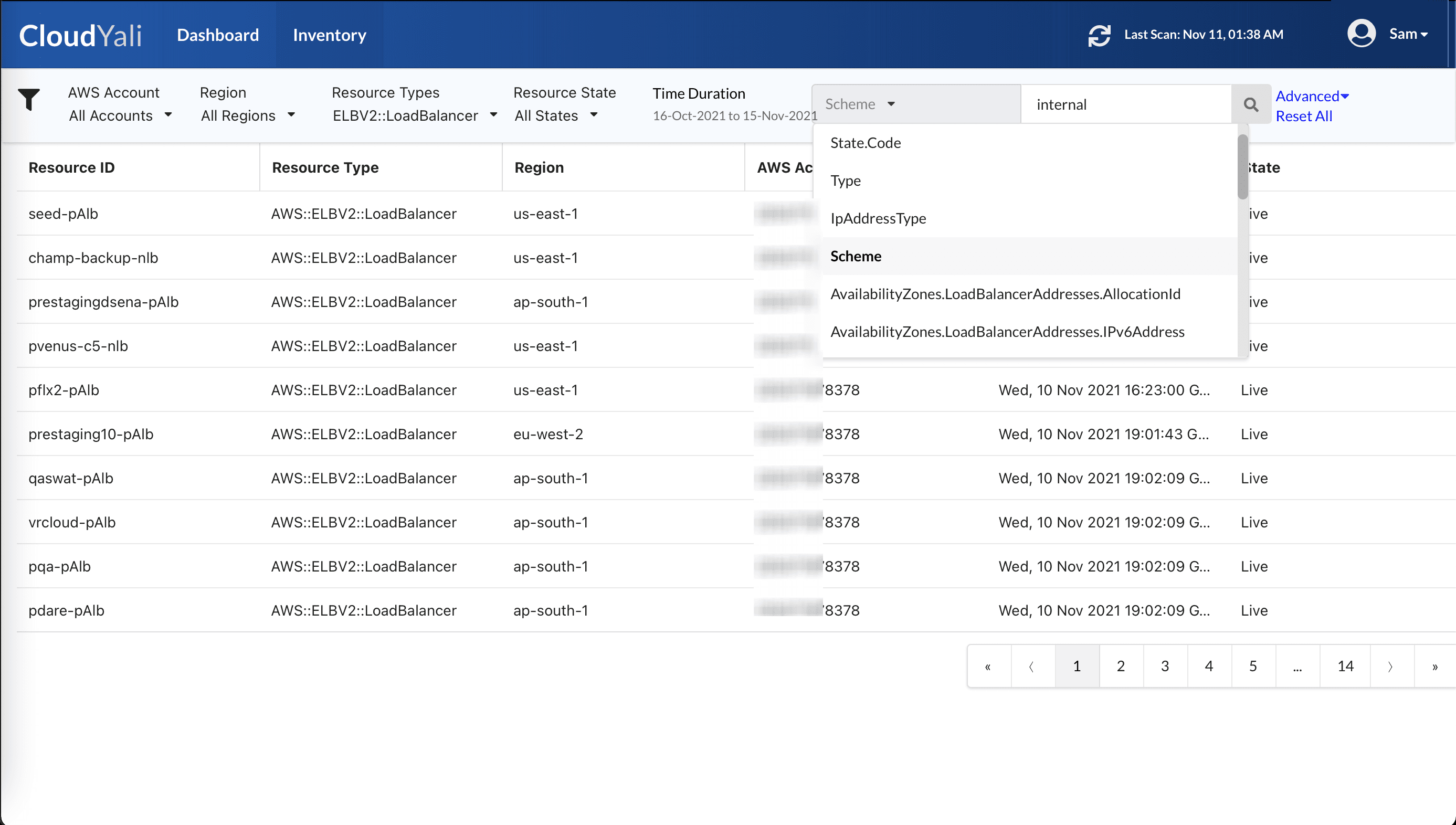This screenshot has height=825, width=1456.
Task: Open the All States dropdown
Action: tap(555, 115)
